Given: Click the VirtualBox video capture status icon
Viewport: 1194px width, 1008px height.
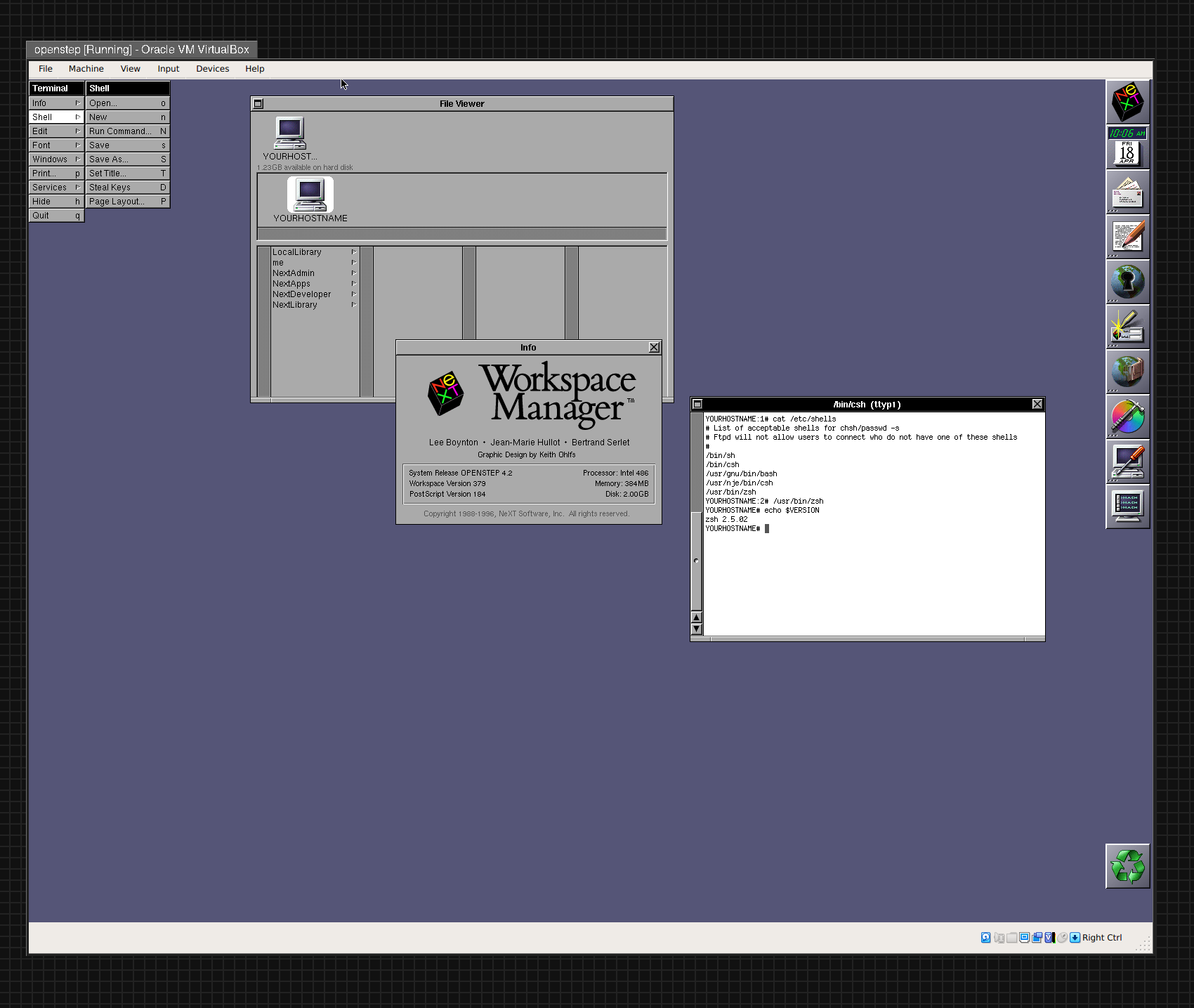Looking at the screenshot, I should coord(1037,938).
